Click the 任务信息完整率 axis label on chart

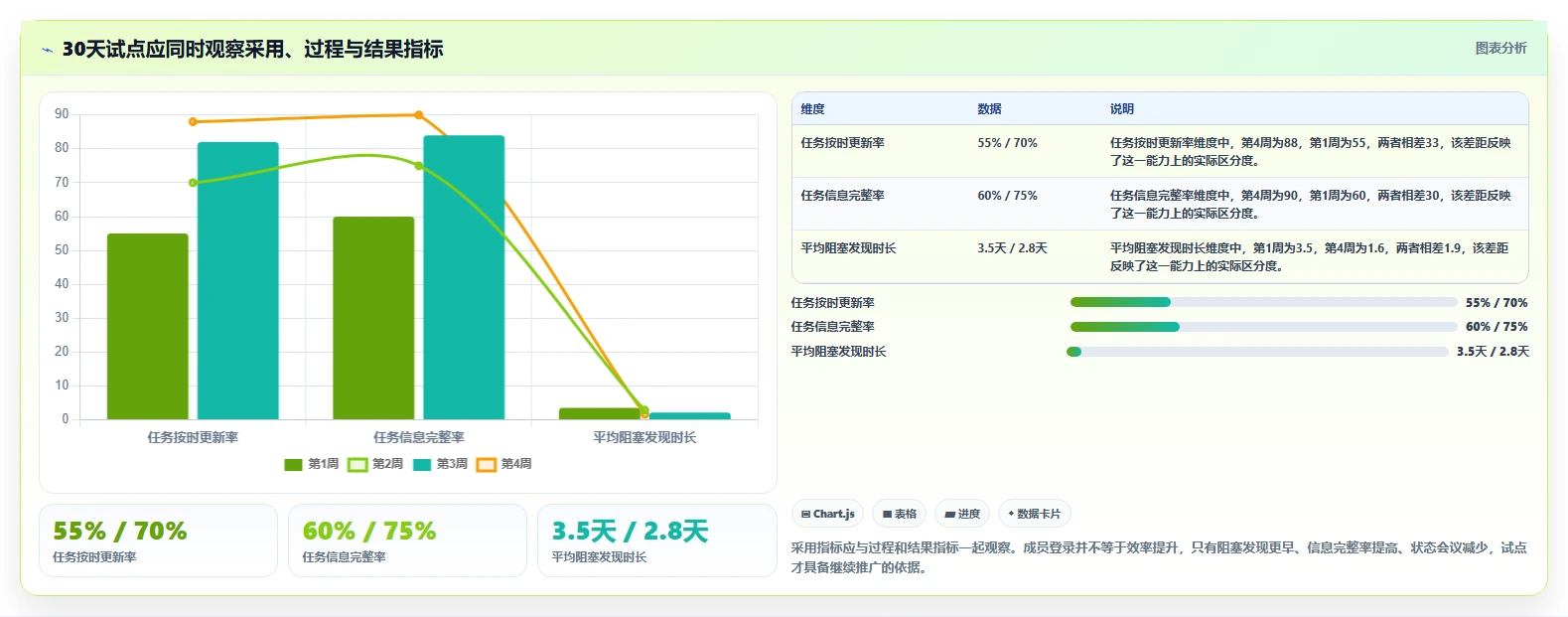coord(418,437)
